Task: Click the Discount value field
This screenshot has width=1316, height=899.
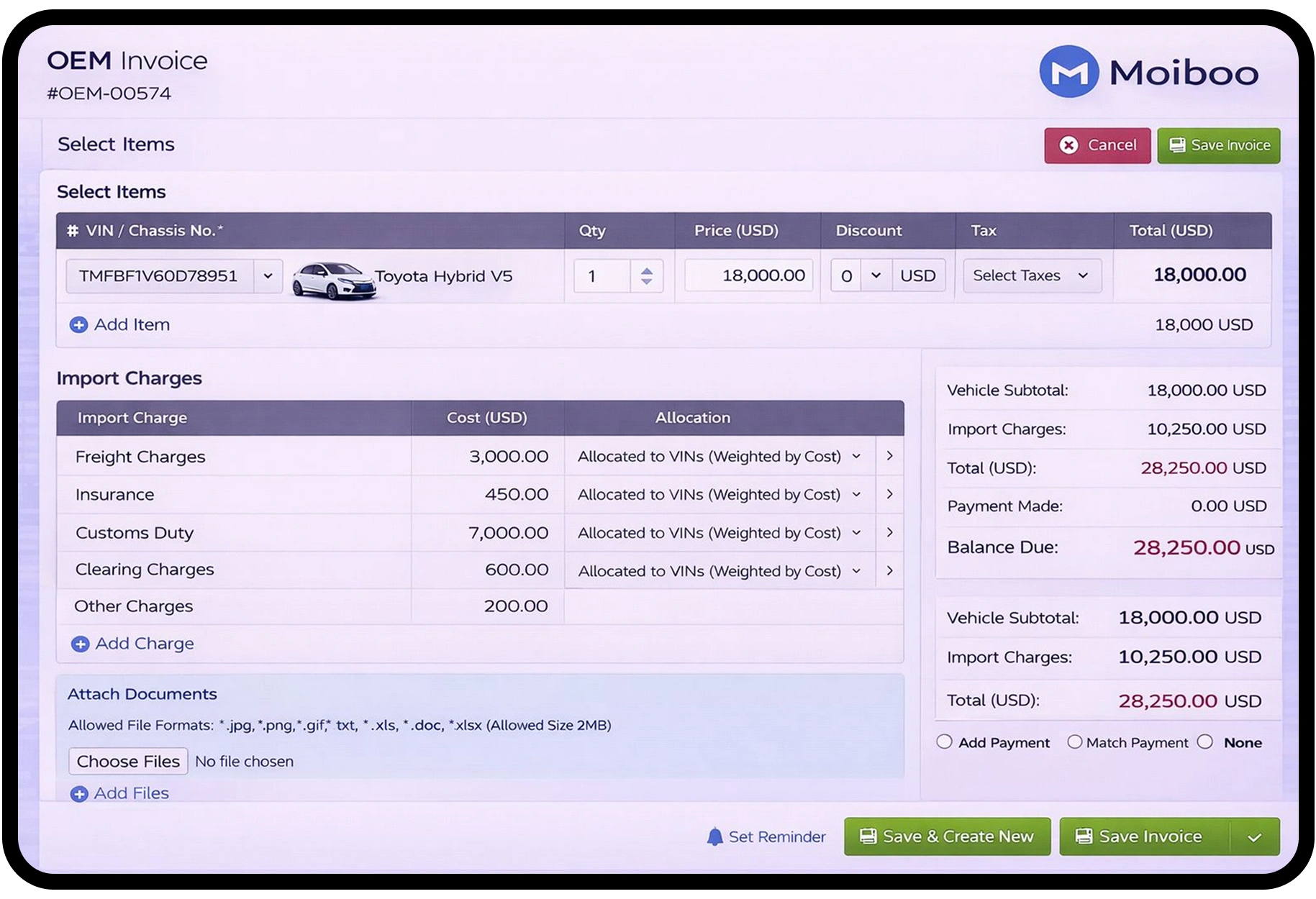Action: tap(846, 276)
